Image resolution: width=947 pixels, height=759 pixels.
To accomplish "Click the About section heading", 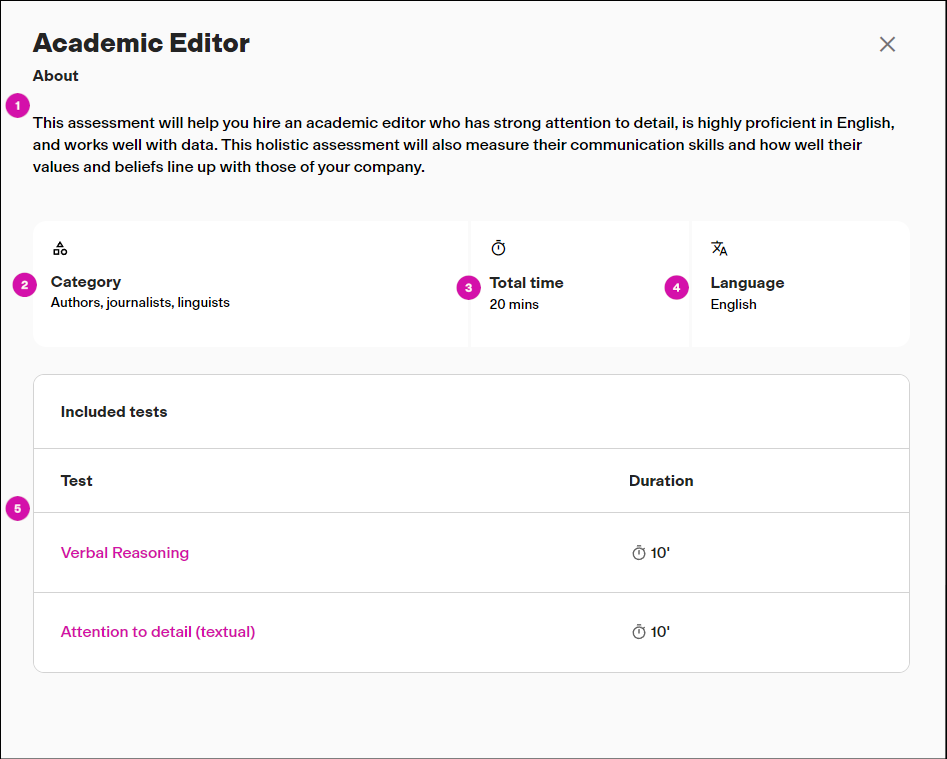I will [55, 75].
